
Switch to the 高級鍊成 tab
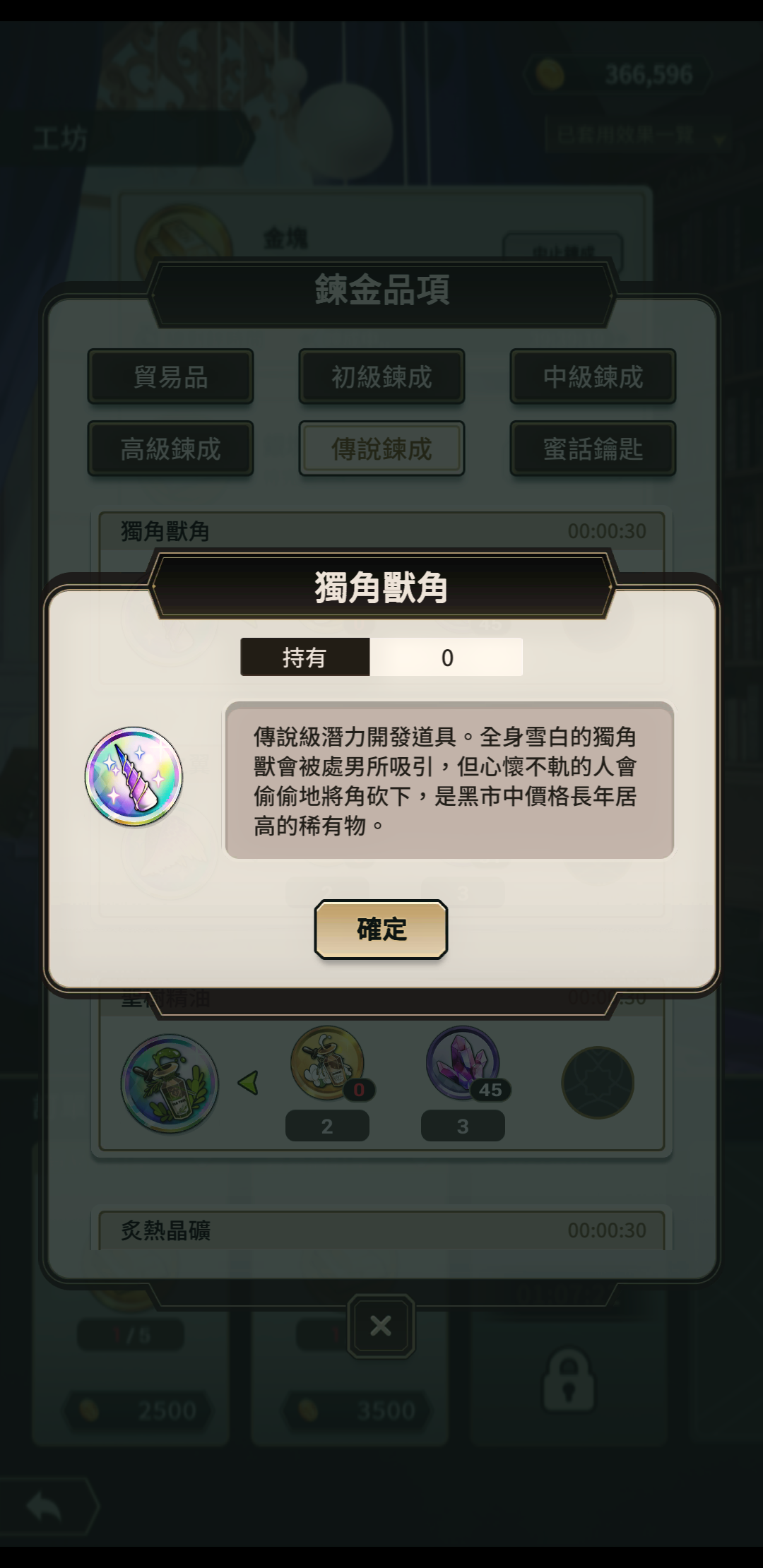(x=170, y=449)
